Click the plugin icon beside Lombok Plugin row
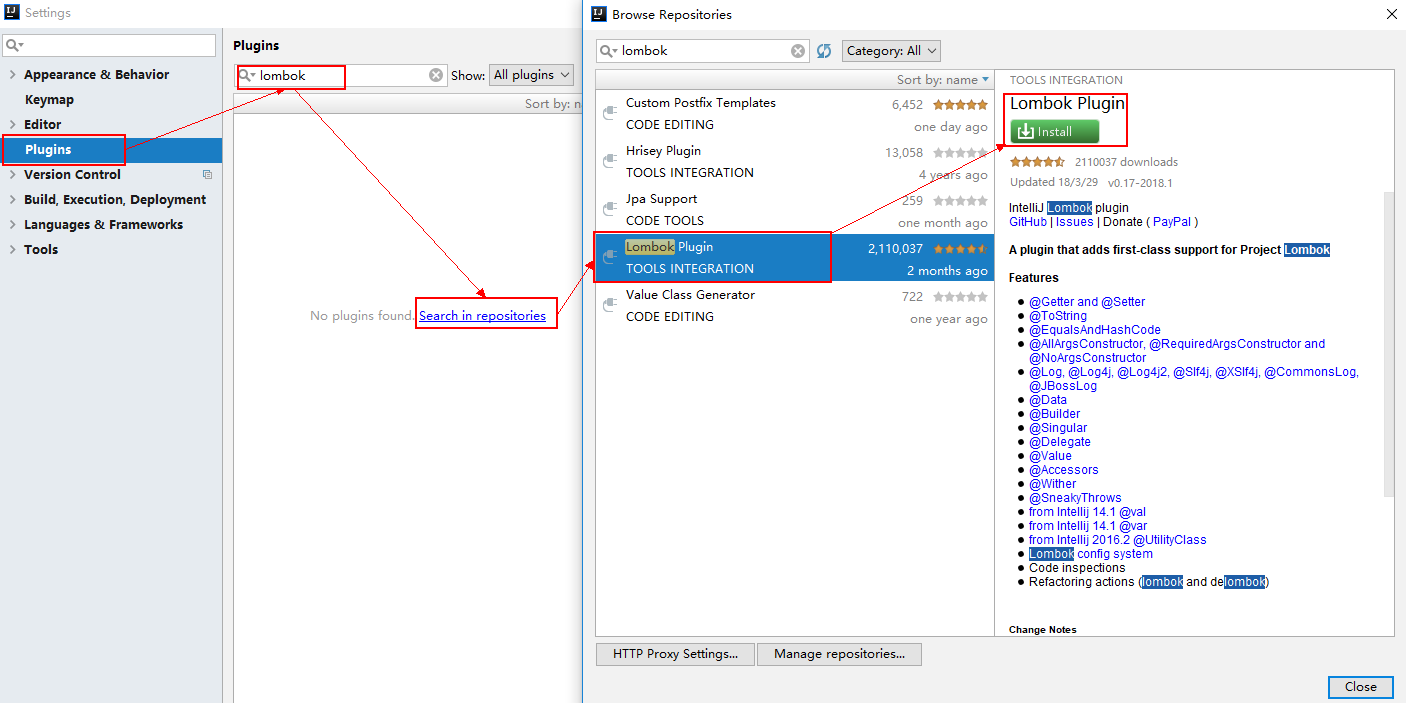 click(x=608, y=258)
